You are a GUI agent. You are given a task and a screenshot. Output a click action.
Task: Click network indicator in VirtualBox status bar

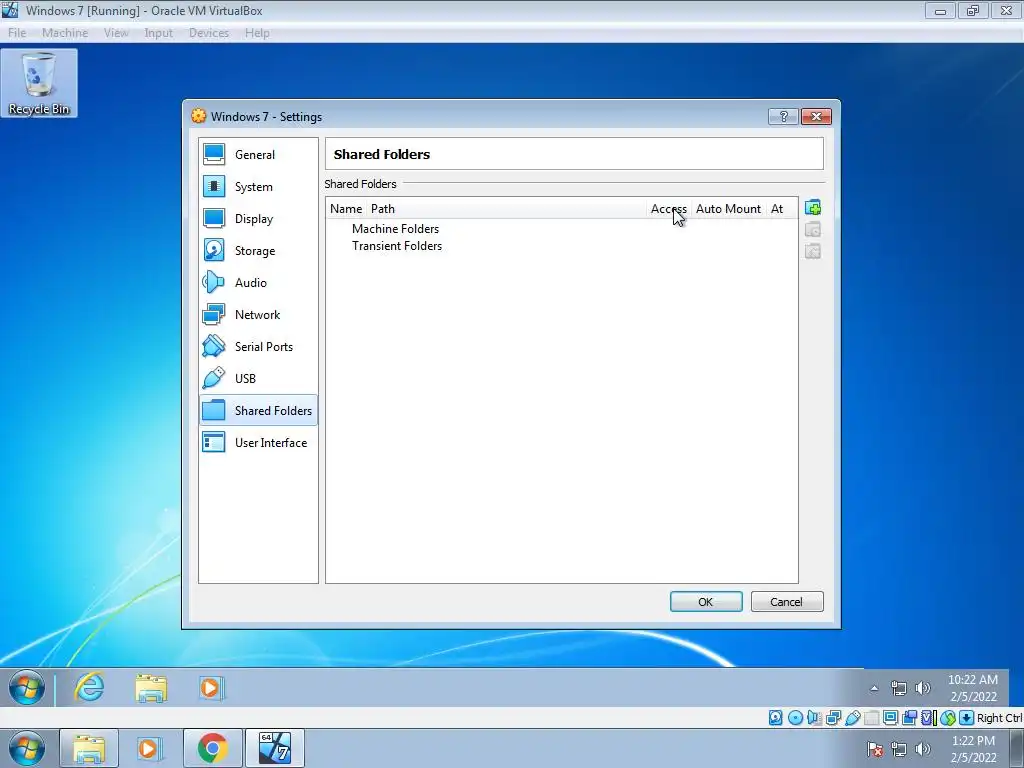pyautogui.click(x=833, y=718)
